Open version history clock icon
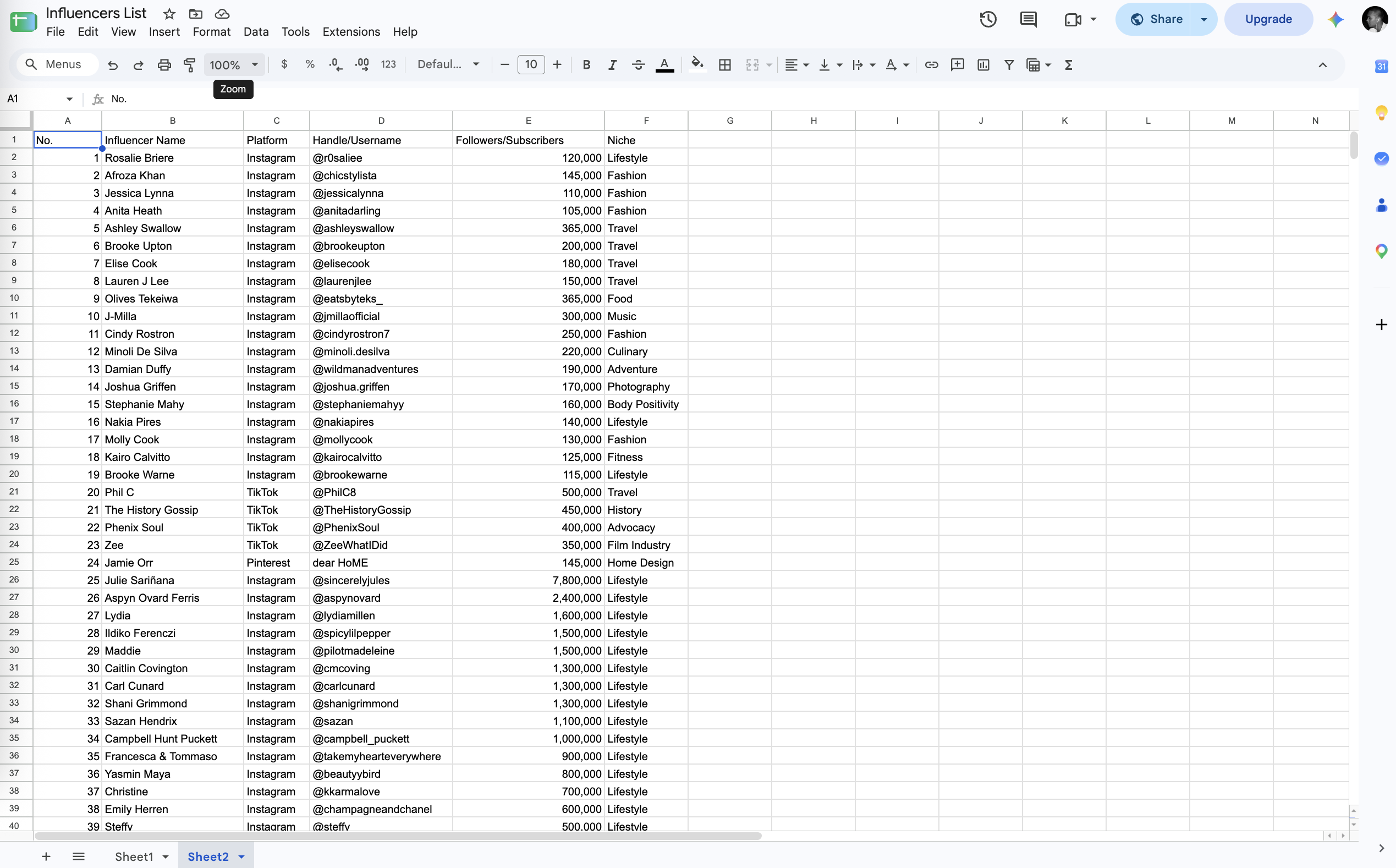Image resolution: width=1396 pixels, height=868 pixels. click(987, 19)
